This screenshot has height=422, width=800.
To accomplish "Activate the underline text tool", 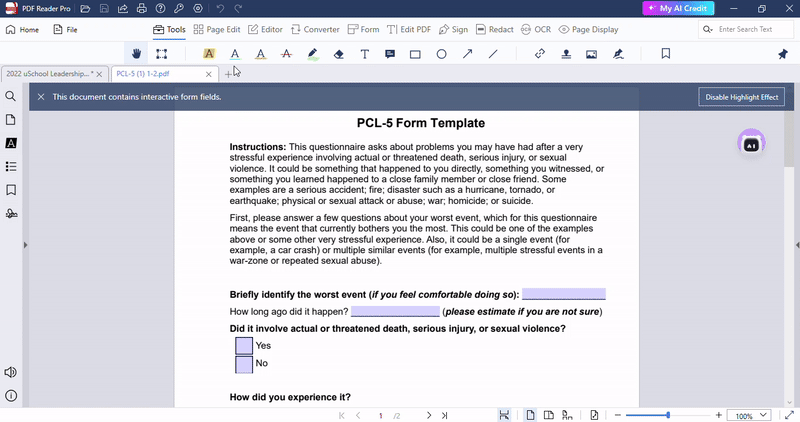I will click(x=235, y=54).
